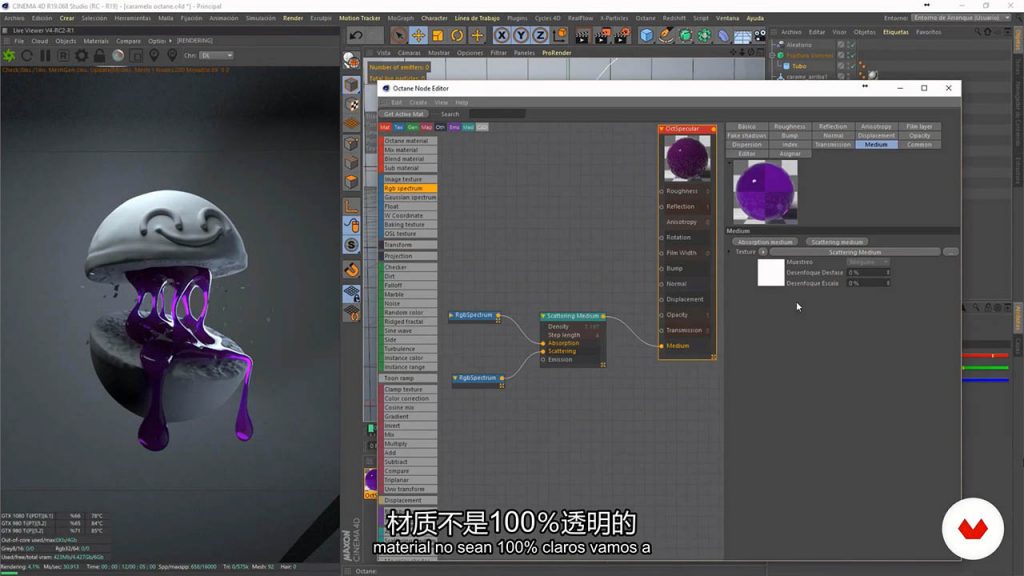Toggle Y axis lock

point(521,35)
